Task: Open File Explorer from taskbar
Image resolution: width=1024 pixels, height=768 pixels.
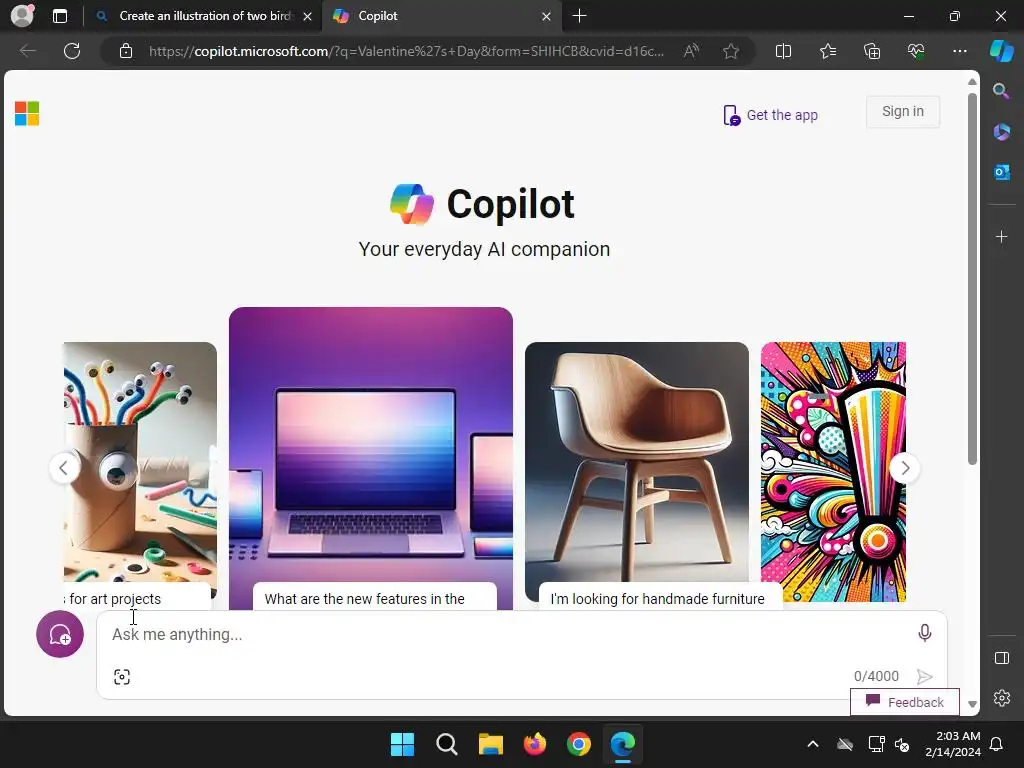Action: point(490,744)
